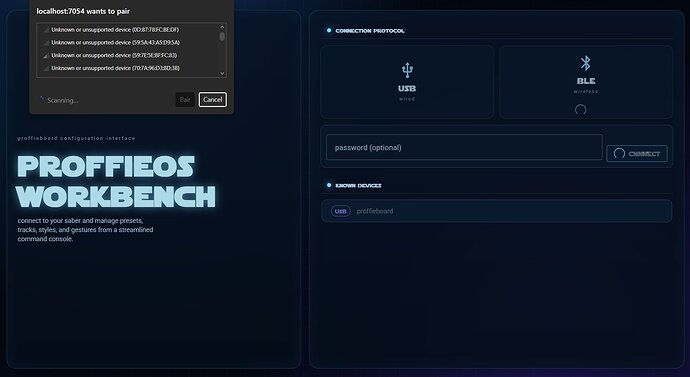The image size is (690, 377).
Task: Click the 'localhost:7054 wants to pair' title
Action: point(83,11)
